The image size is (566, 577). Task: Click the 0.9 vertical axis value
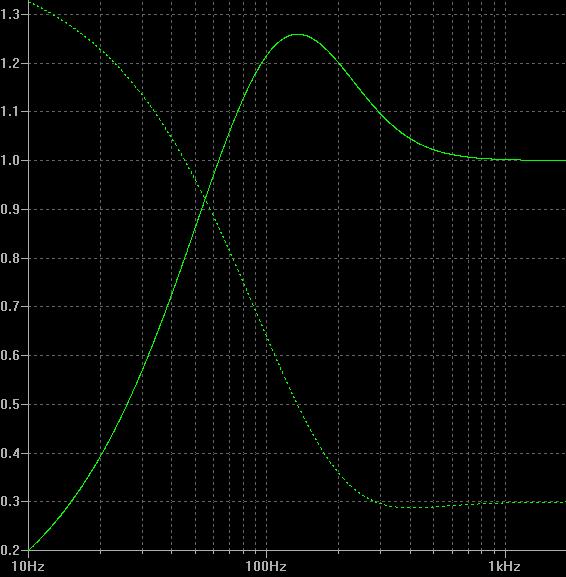click(x=10, y=209)
